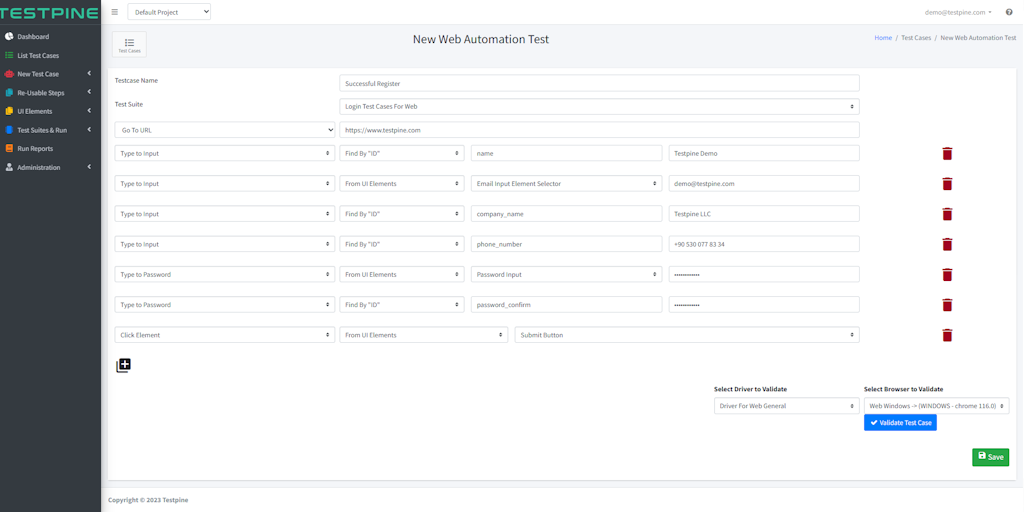Click the Test Cases list icon button
Viewport: 1024px width, 512px height.
[x=129, y=45]
